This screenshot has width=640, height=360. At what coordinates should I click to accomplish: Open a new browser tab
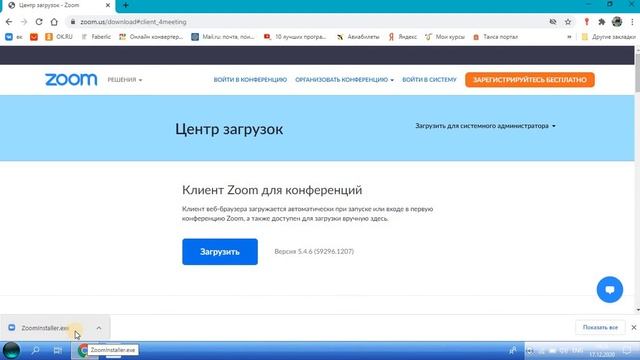click(x=126, y=6)
